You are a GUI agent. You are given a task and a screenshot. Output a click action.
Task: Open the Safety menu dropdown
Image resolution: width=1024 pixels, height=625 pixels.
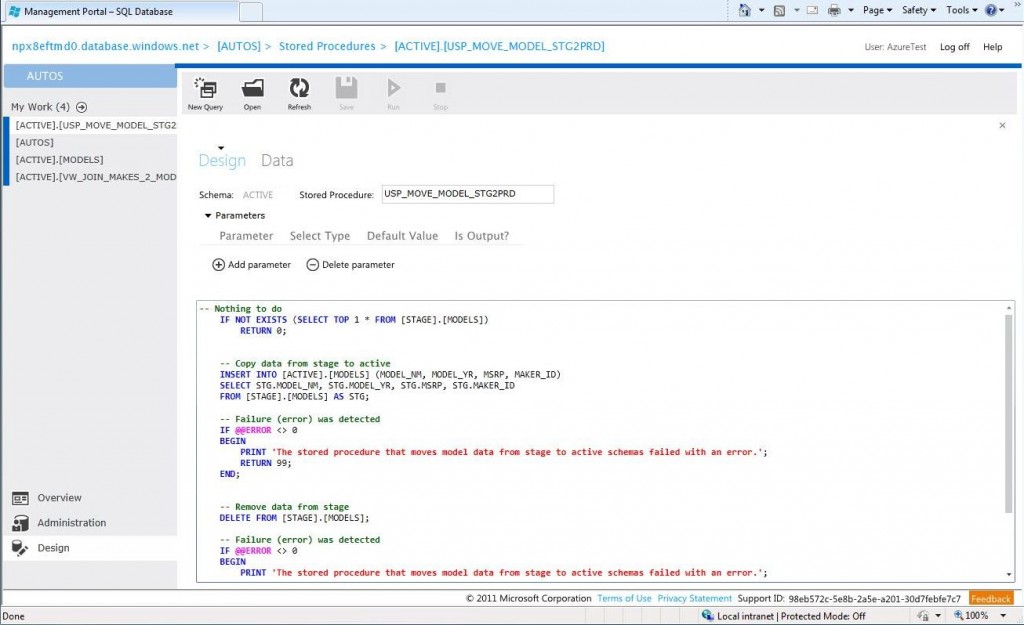point(916,9)
